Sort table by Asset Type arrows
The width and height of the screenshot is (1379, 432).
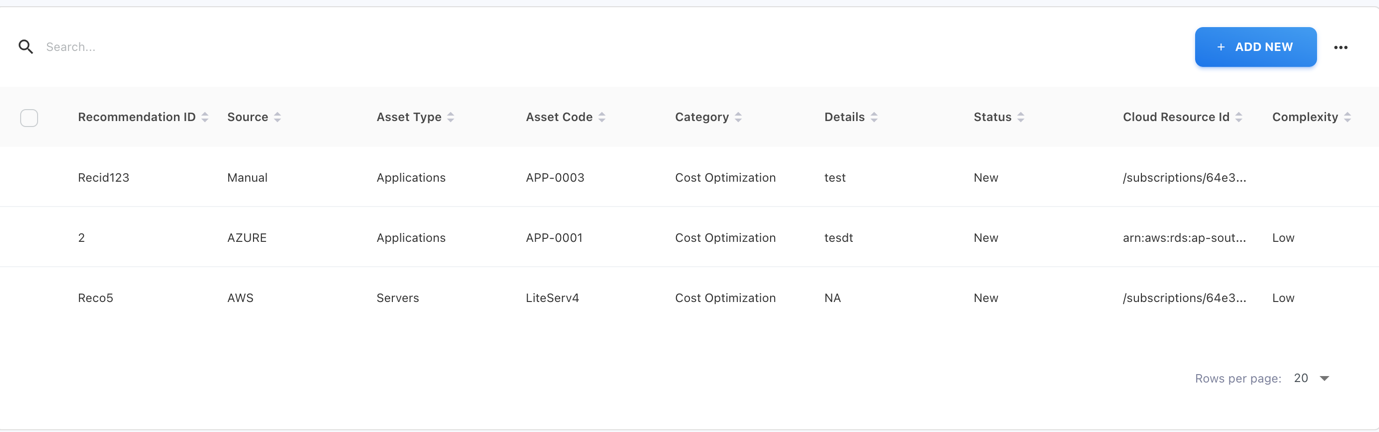coord(451,117)
